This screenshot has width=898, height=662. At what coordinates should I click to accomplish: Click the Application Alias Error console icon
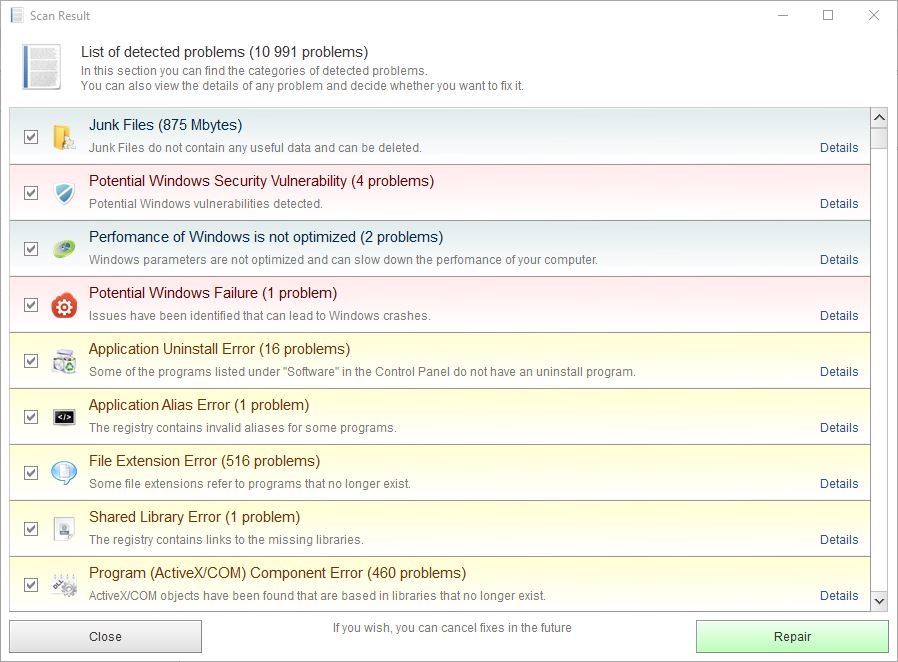(64, 417)
